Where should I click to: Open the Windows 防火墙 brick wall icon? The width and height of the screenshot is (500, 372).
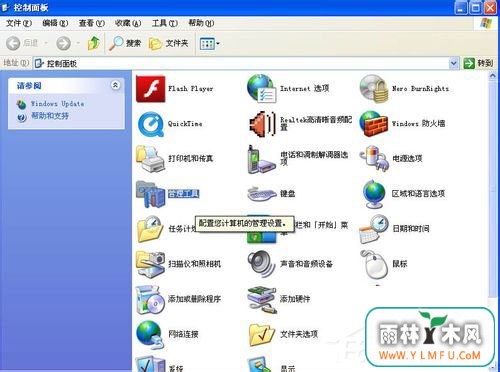pos(374,124)
